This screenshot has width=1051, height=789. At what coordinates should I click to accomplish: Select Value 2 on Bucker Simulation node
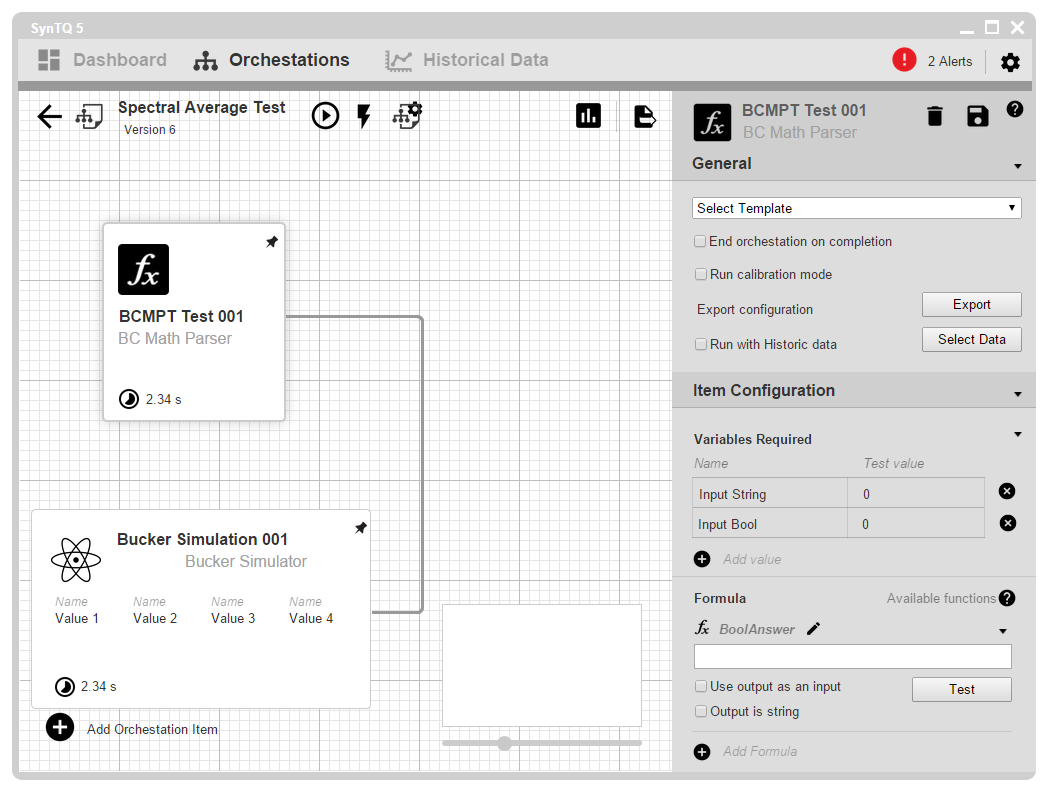[x=155, y=618]
